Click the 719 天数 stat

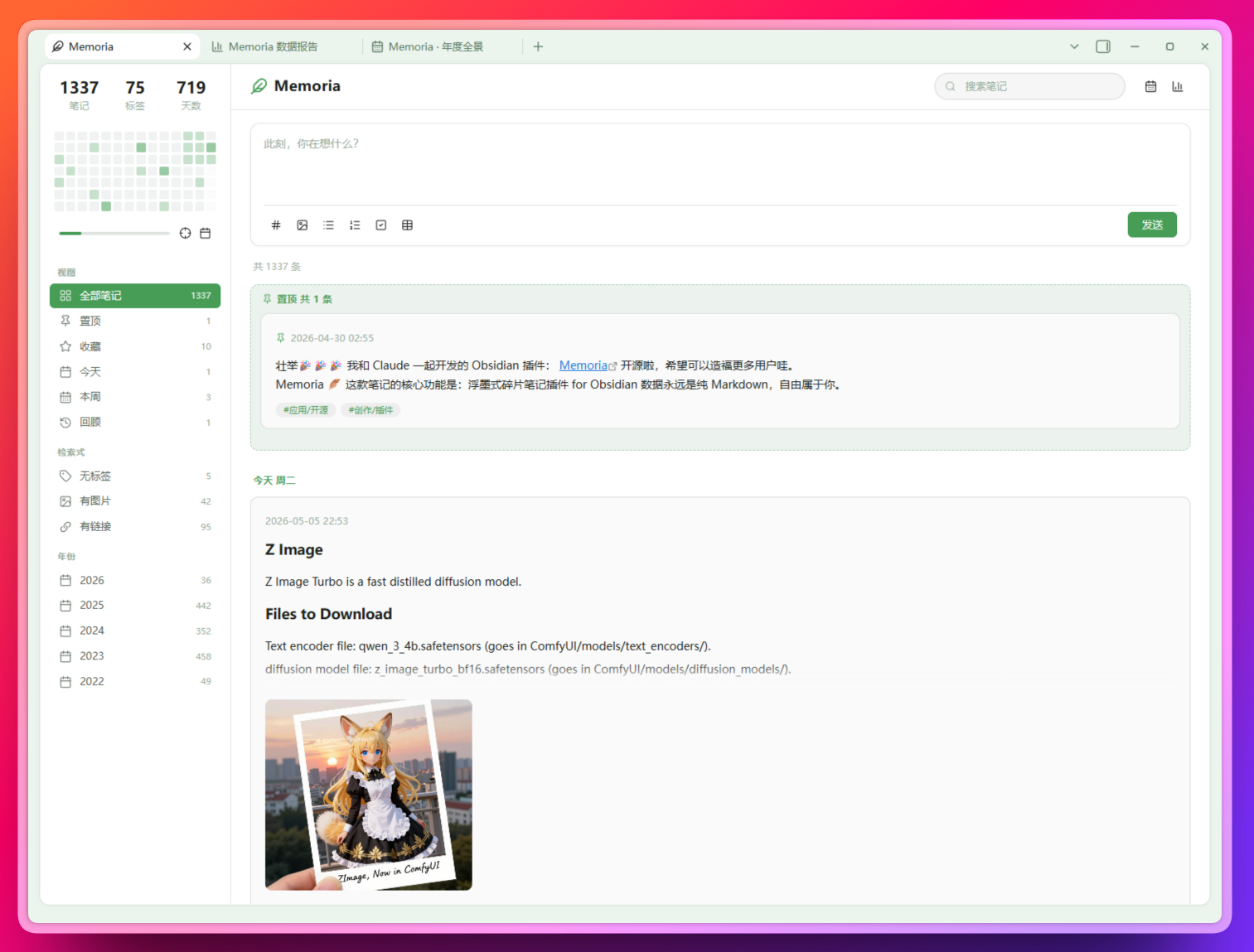191,95
